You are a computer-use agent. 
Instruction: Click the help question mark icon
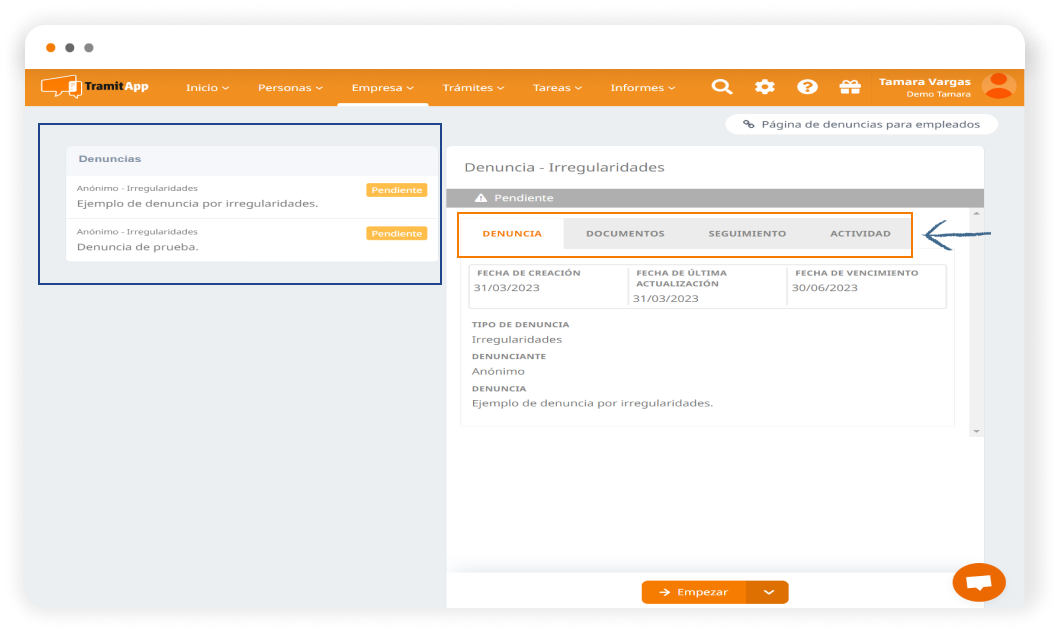(x=807, y=87)
